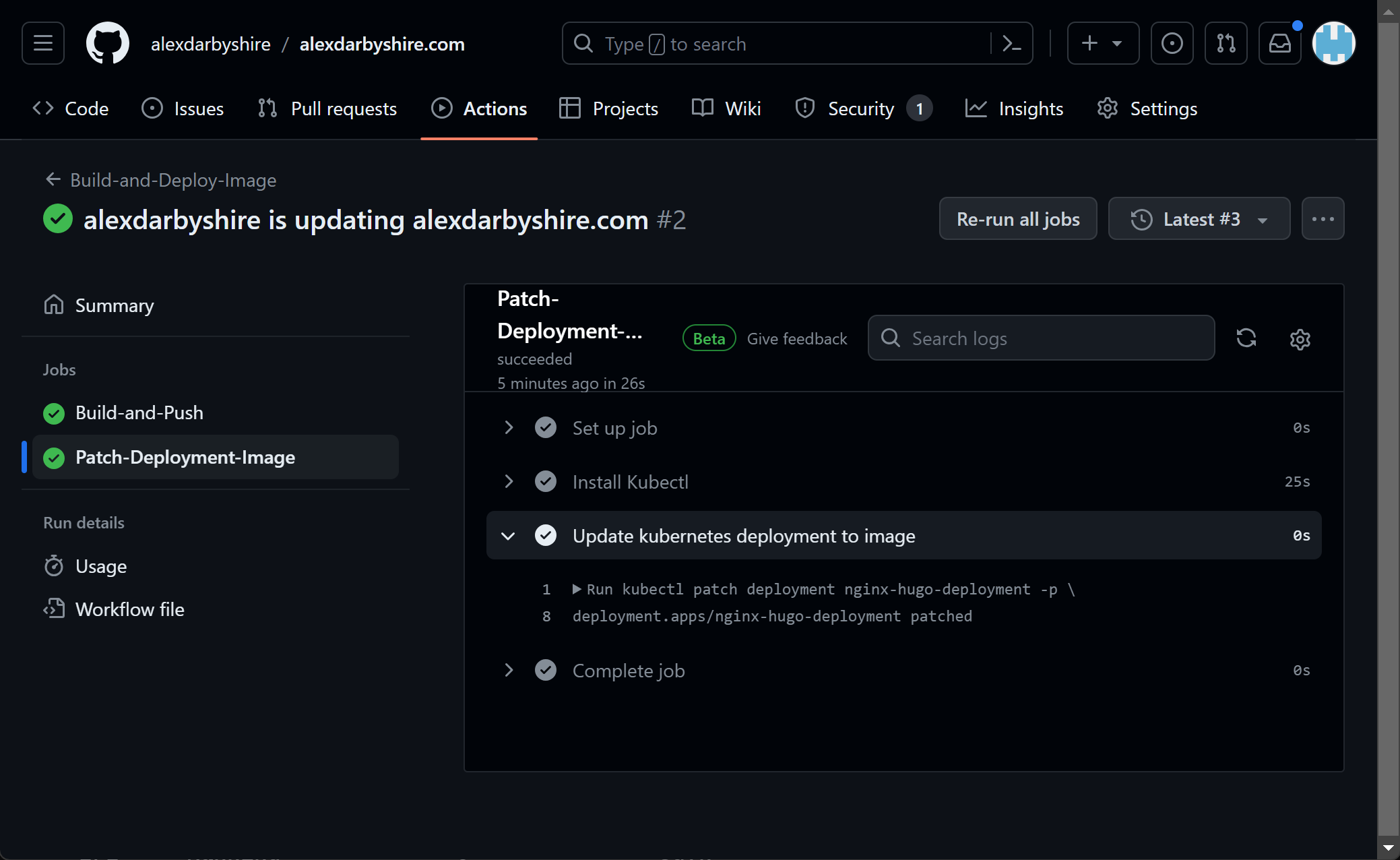Click log line number 1
Screen dimensions: 1400x860
[x=546, y=589]
